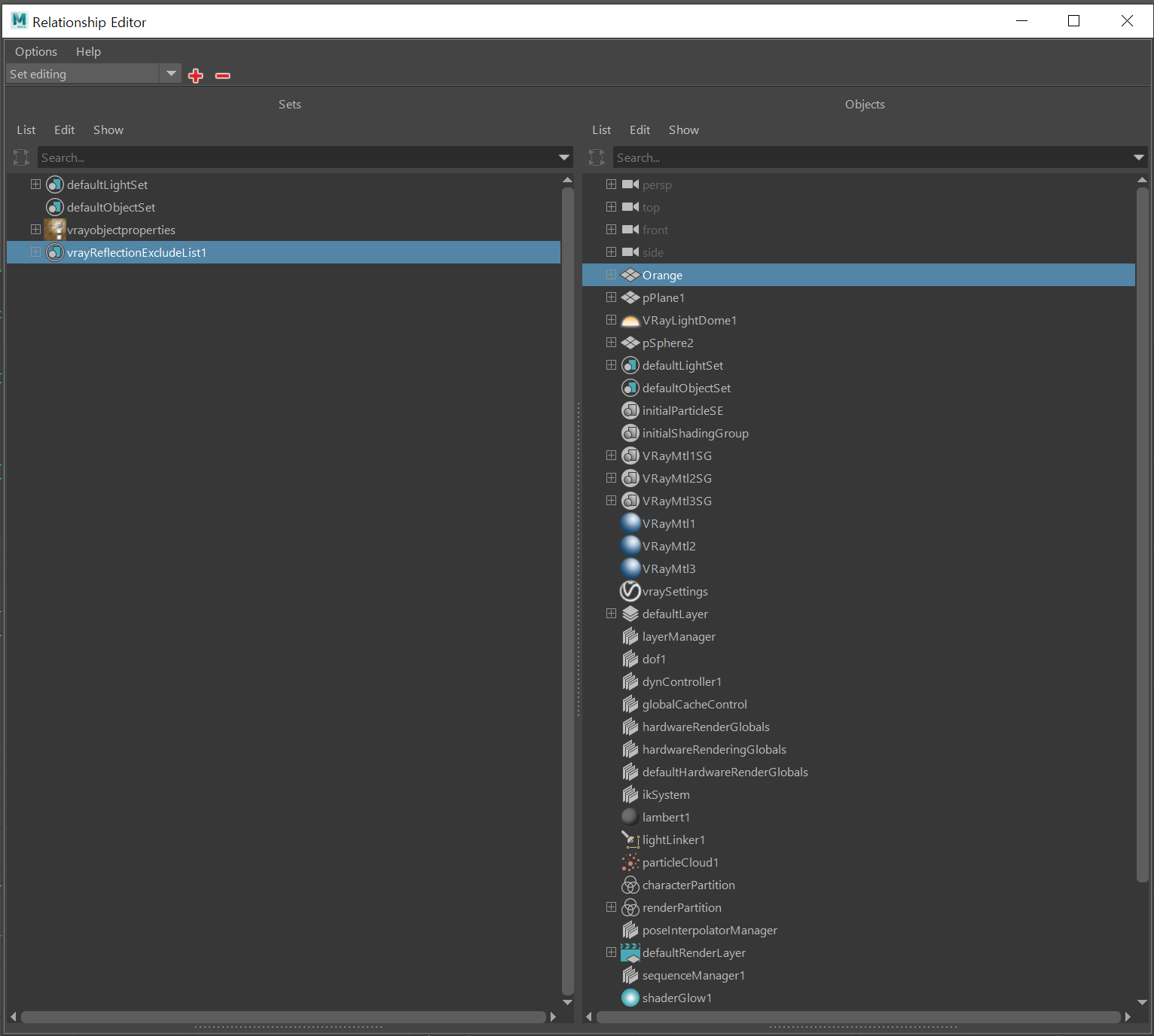Expand the pPlane1 node
Viewport: 1154px width, 1036px height.
click(611, 297)
